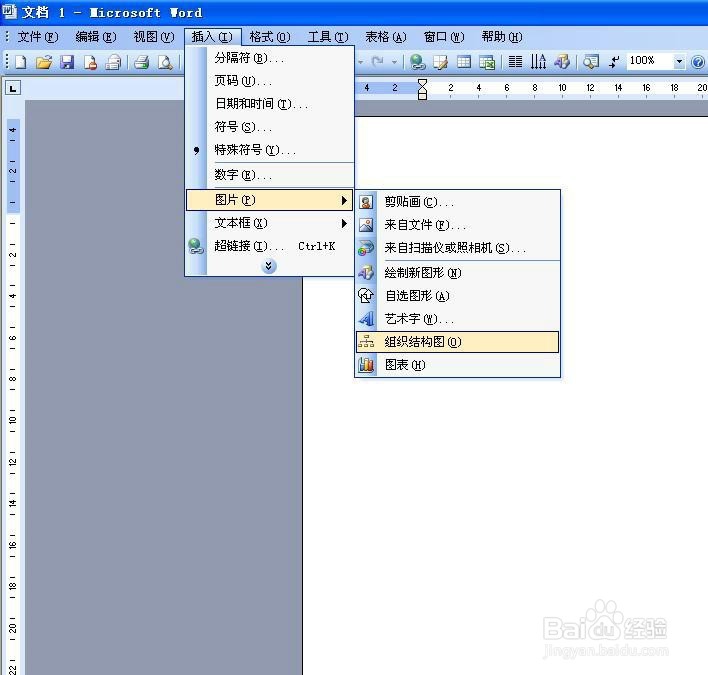Expand the 图片(P) submenu arrow
This screenshot has width=708, height=675.
click(x=345, y=200)
